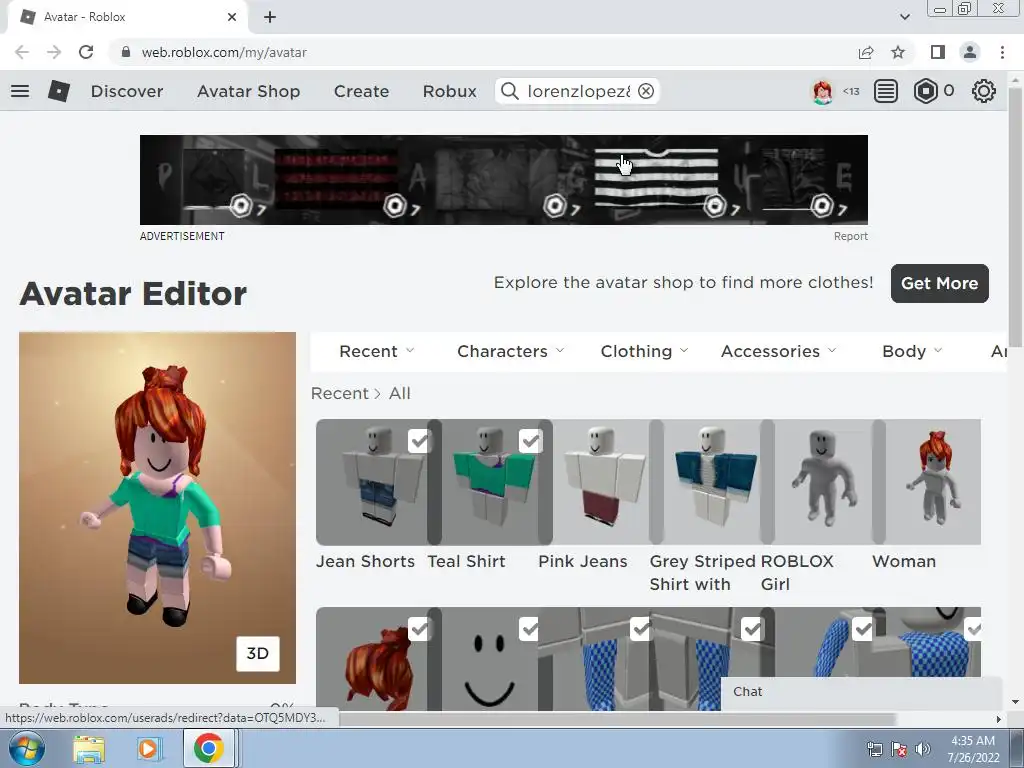Click the address bar URL
This screenshot has width=1024, height=768.
click(x=224, y=52)
